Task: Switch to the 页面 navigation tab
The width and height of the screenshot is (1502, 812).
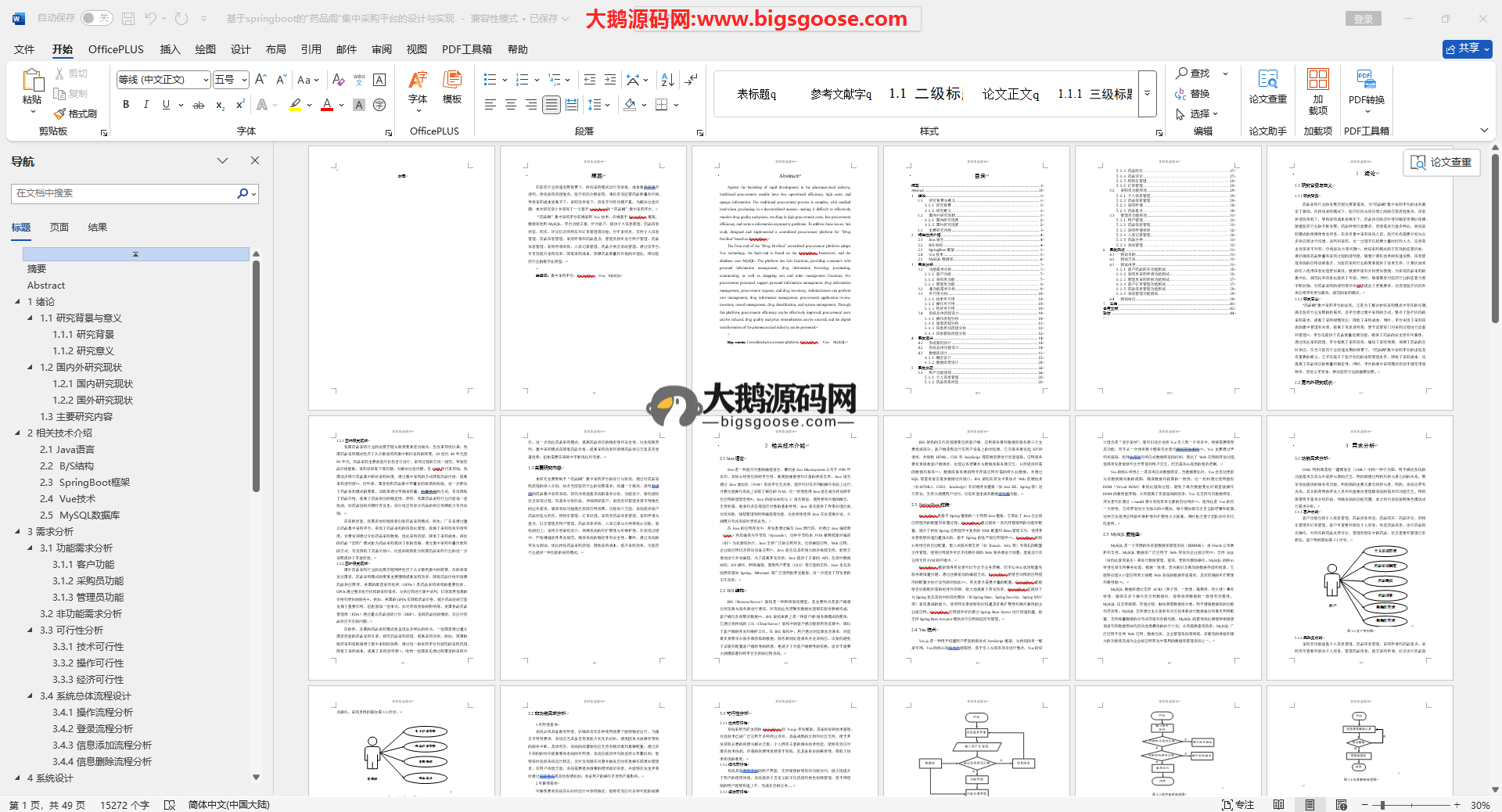Action: click(59, 228)
